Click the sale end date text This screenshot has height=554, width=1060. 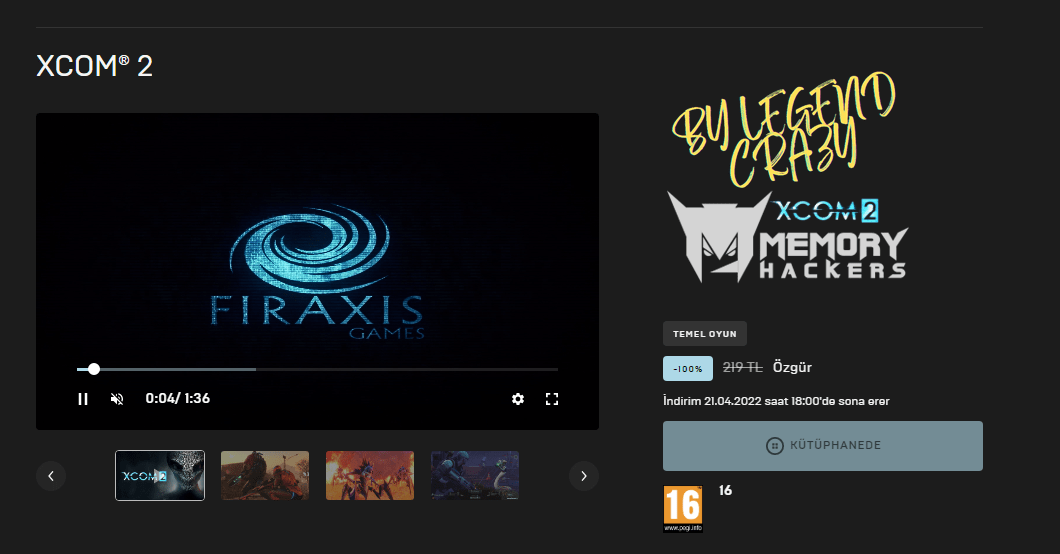point(776,401)
